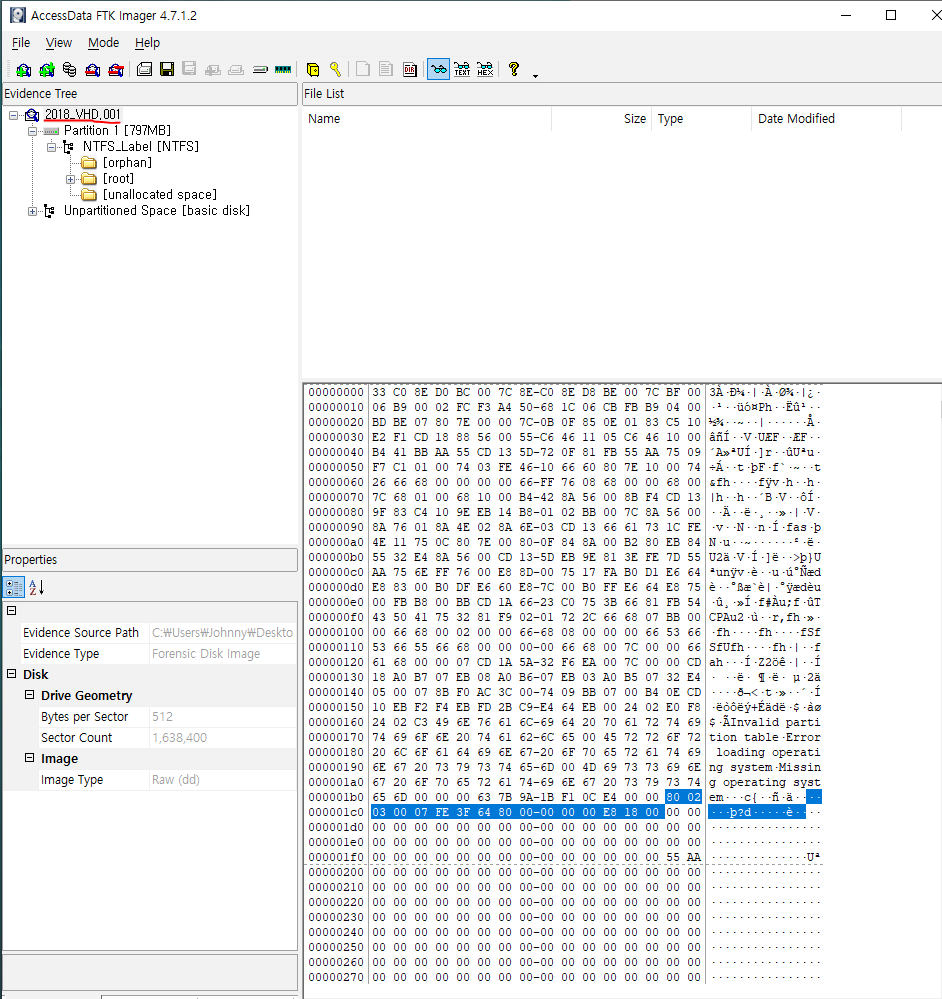Click the File List panel title
Screen dimensions: 942x999
(324, 94)
